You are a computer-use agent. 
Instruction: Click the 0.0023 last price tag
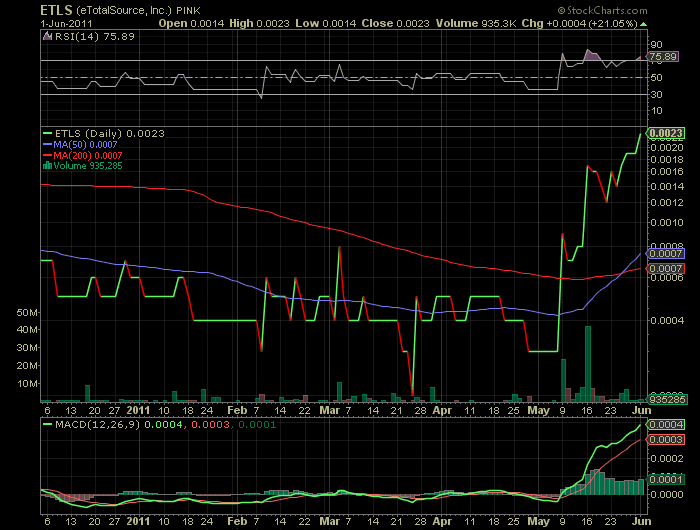coord(665,133)
